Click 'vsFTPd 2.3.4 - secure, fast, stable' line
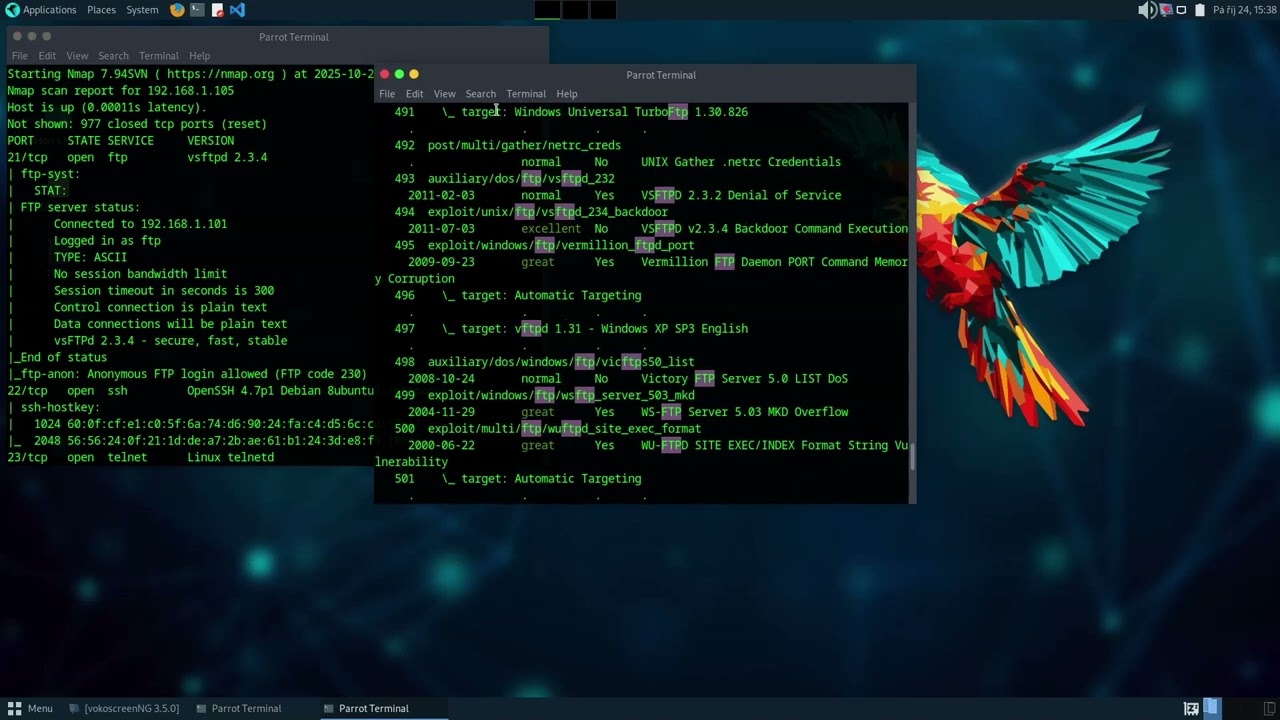The width and height of the screenshot is (1280, 720). pos(170,340)
